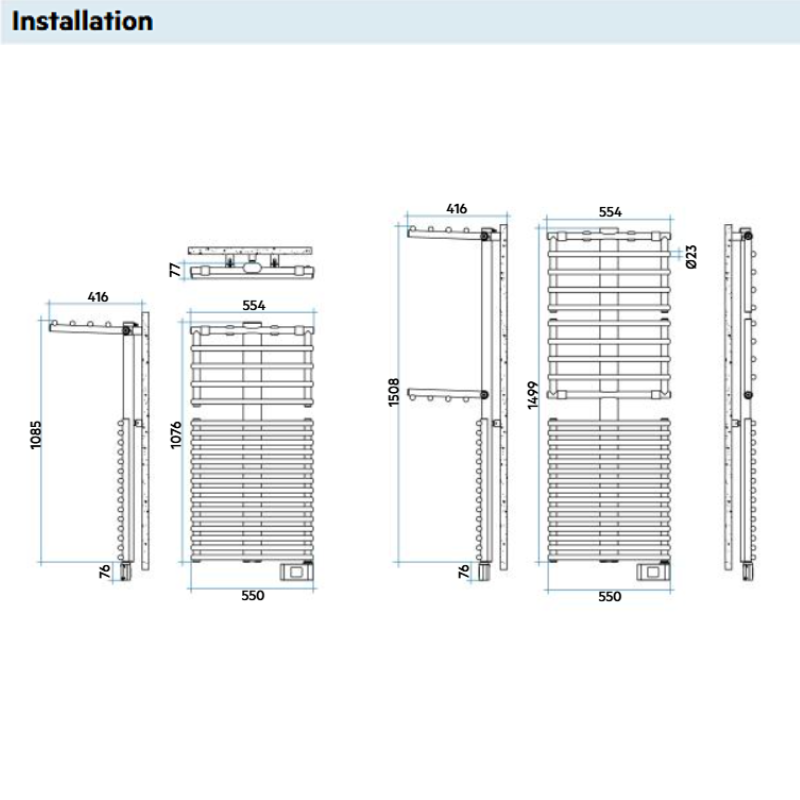Click the Installation heading
The height and width of the screenshot is (800, 800).
(x=83, y=21)
